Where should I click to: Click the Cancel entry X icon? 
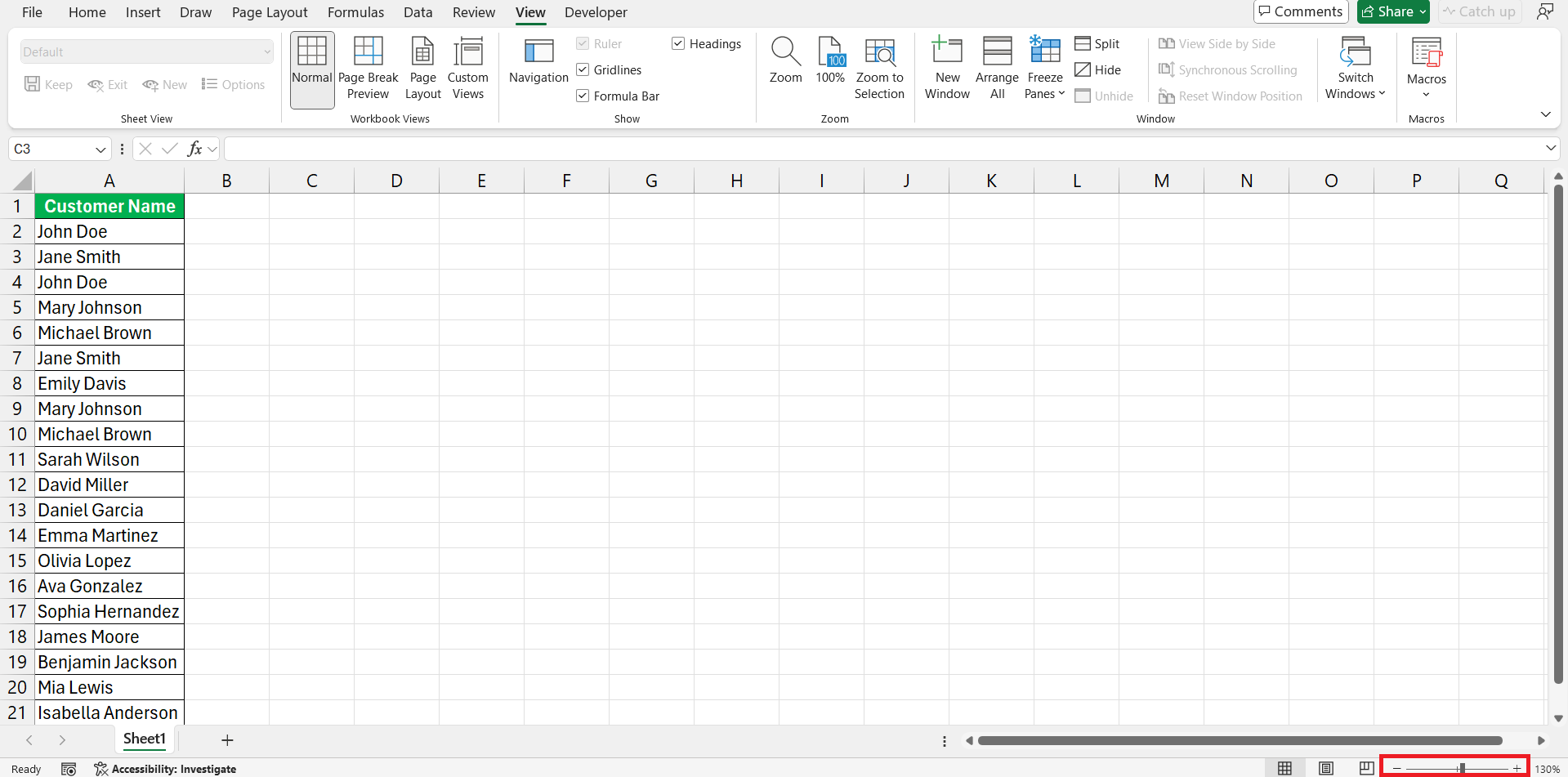coord(145,149)
